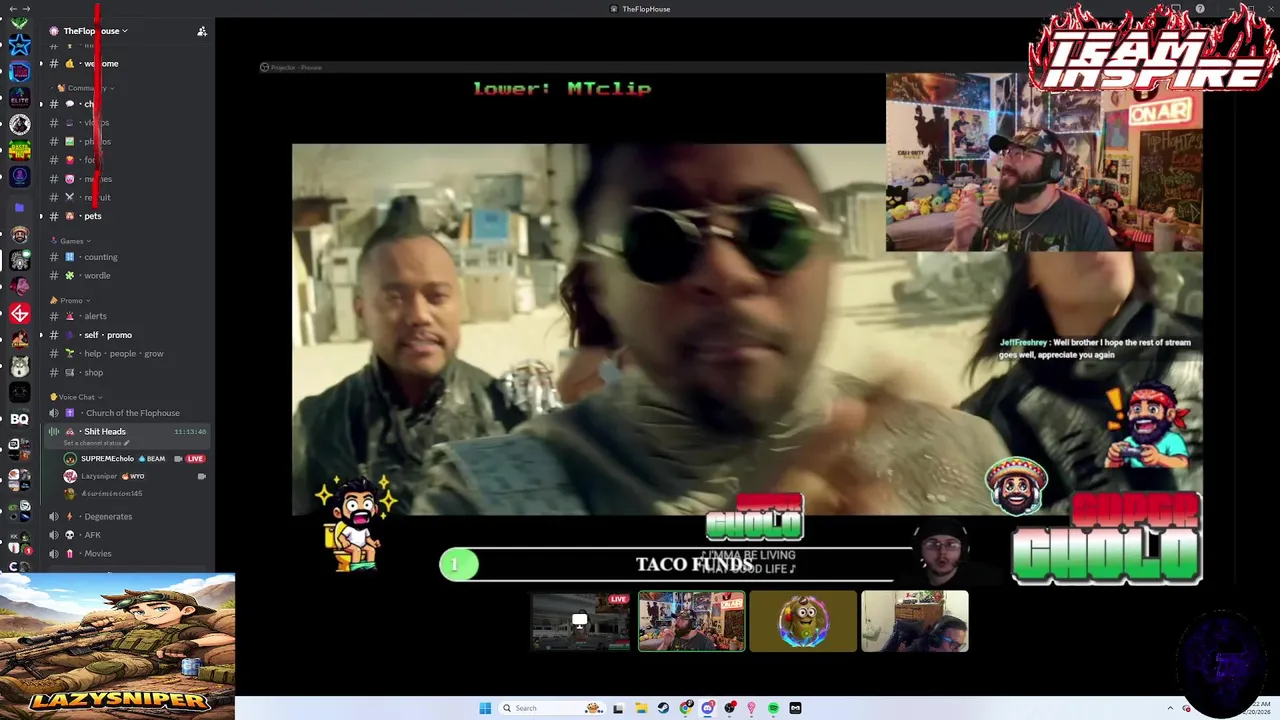
Task: Open the ELITE server icon
Action: [19, 98]
